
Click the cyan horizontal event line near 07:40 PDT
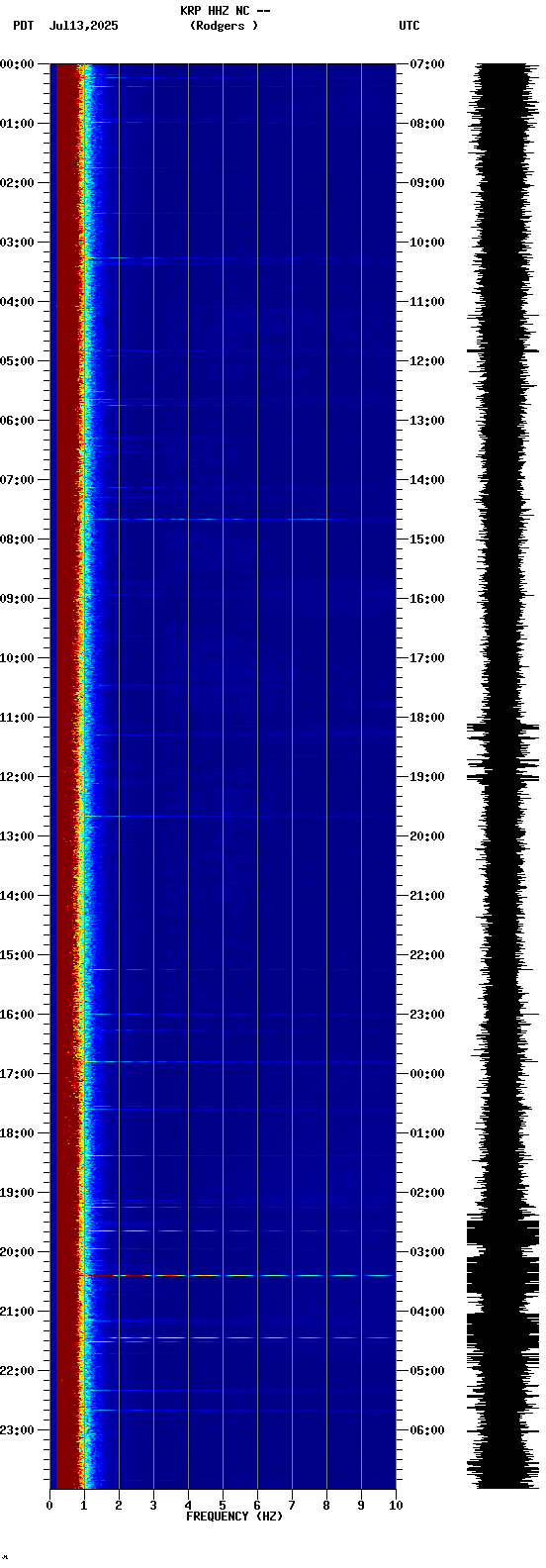[x=237, y=519]
